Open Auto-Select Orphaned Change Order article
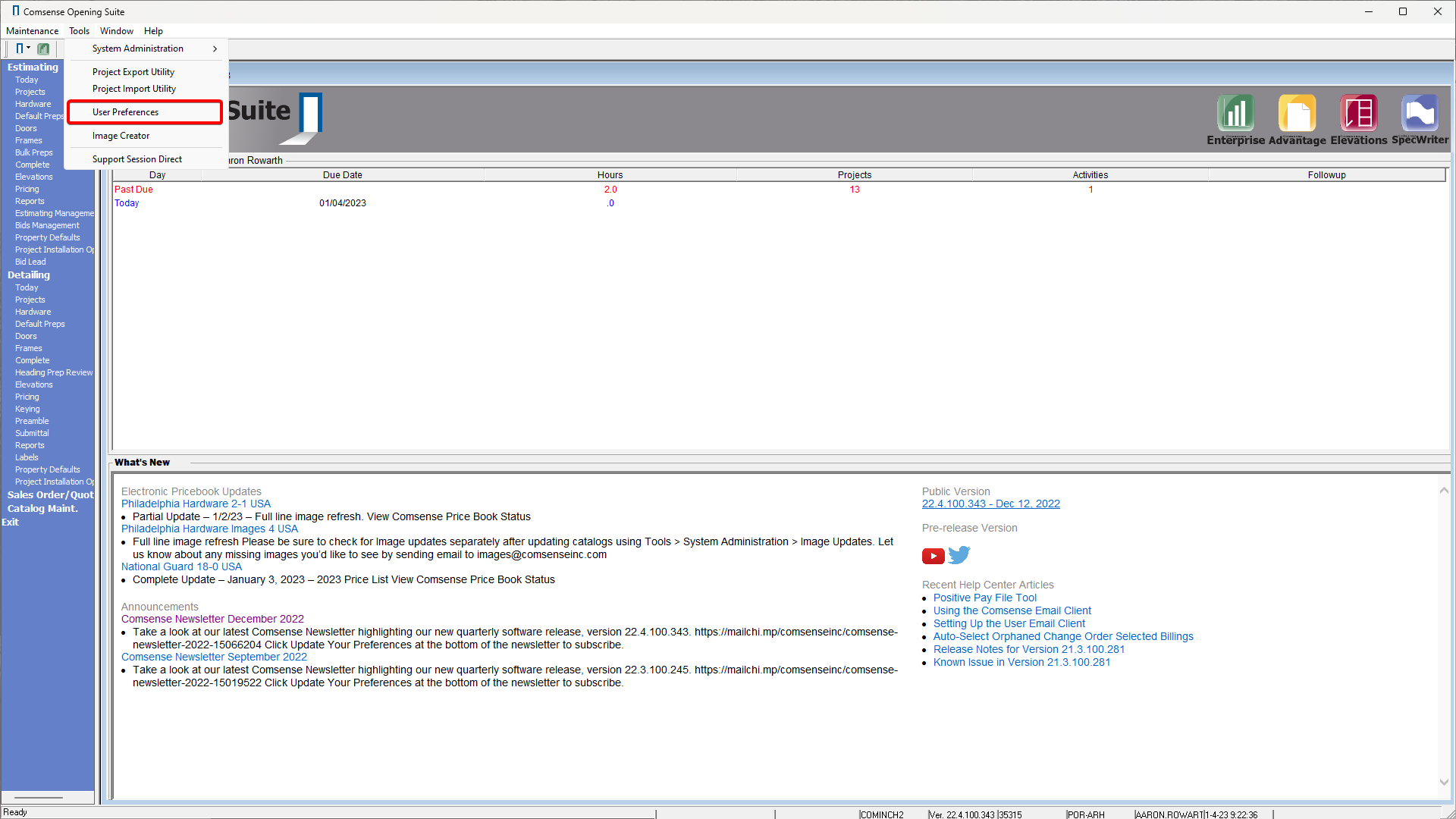The width and height of the screenshot is (1456, 819). [1063, 636]
